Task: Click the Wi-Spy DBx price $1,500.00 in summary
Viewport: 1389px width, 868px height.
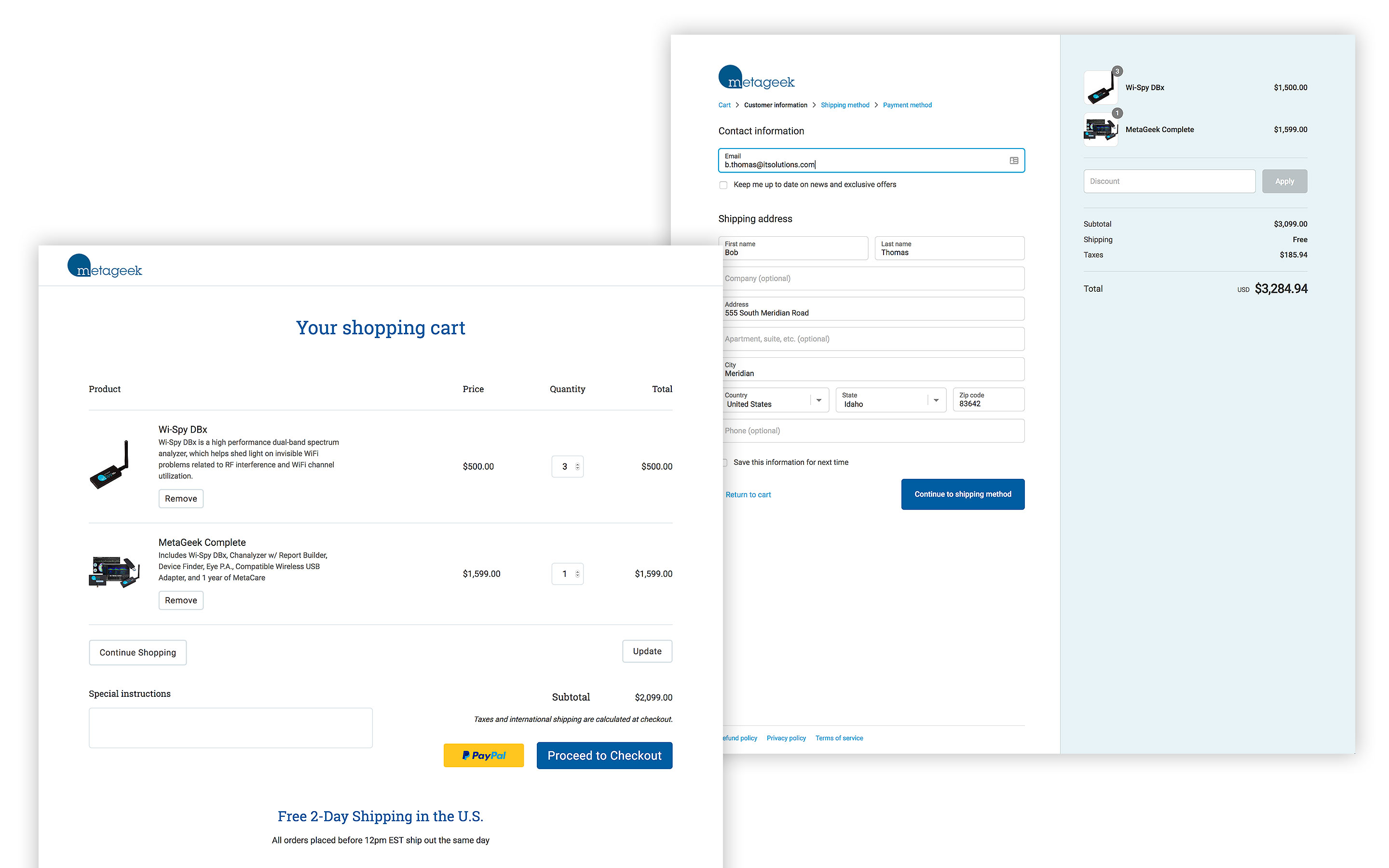Action: pyautogui.click(x=1290, y=88)
